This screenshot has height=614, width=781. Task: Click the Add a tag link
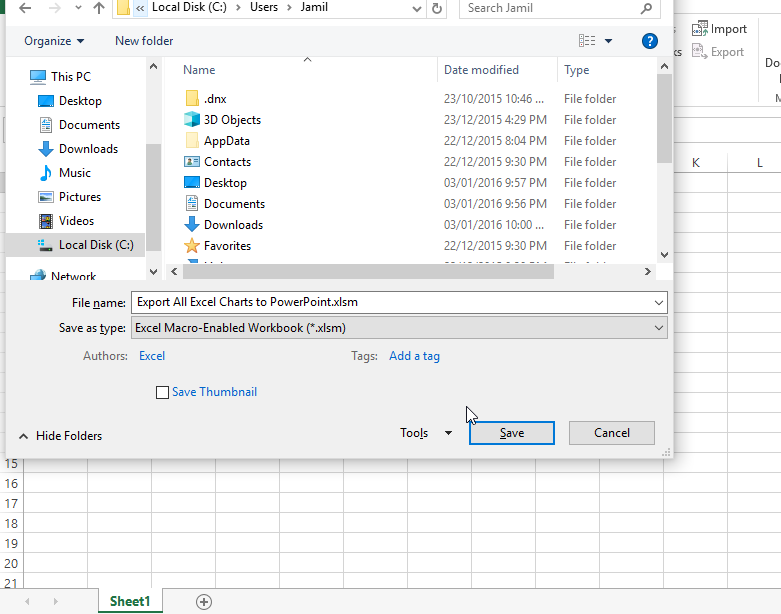414,356
